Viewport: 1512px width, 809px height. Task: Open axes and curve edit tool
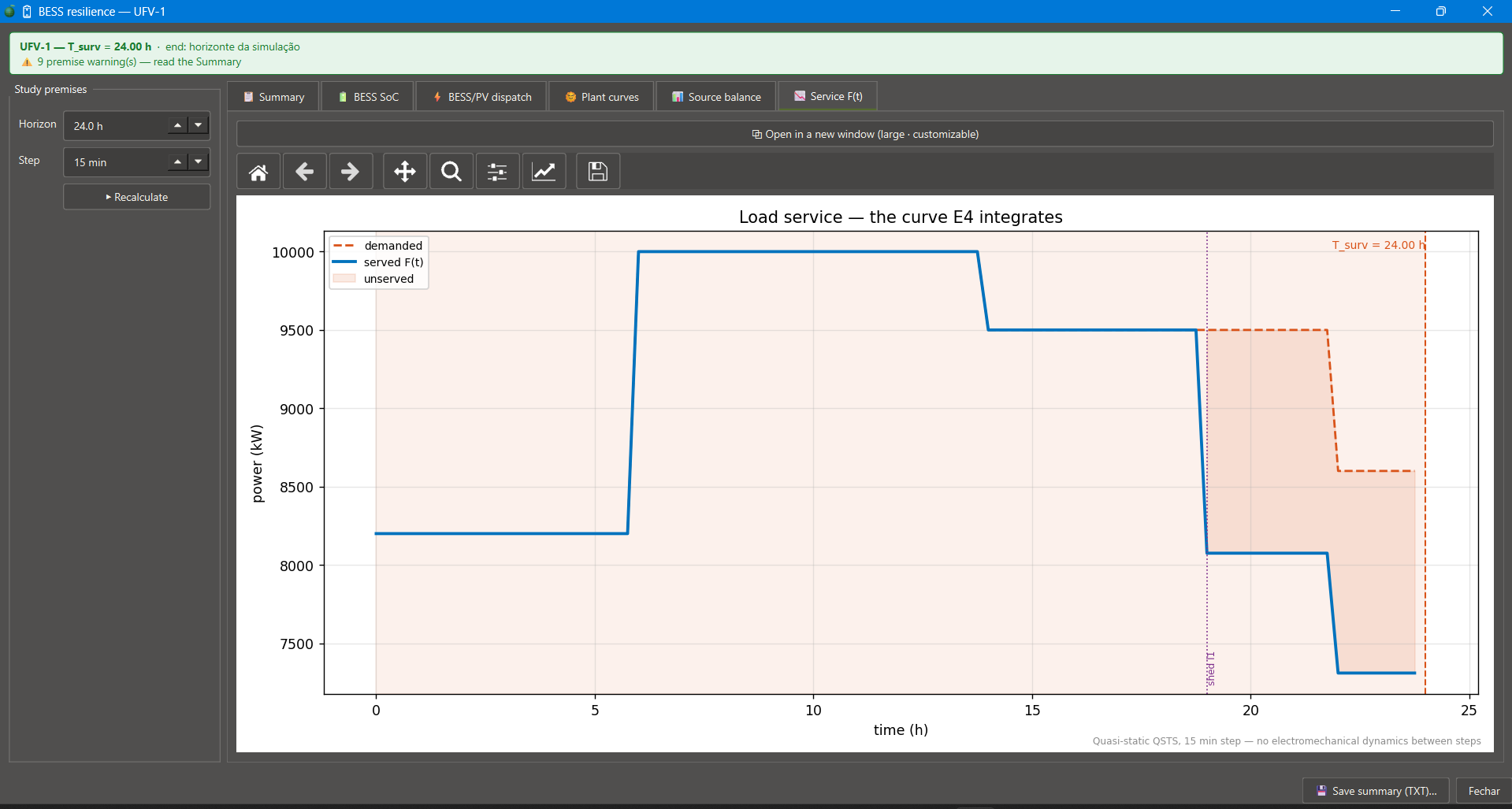click(544, 172)
